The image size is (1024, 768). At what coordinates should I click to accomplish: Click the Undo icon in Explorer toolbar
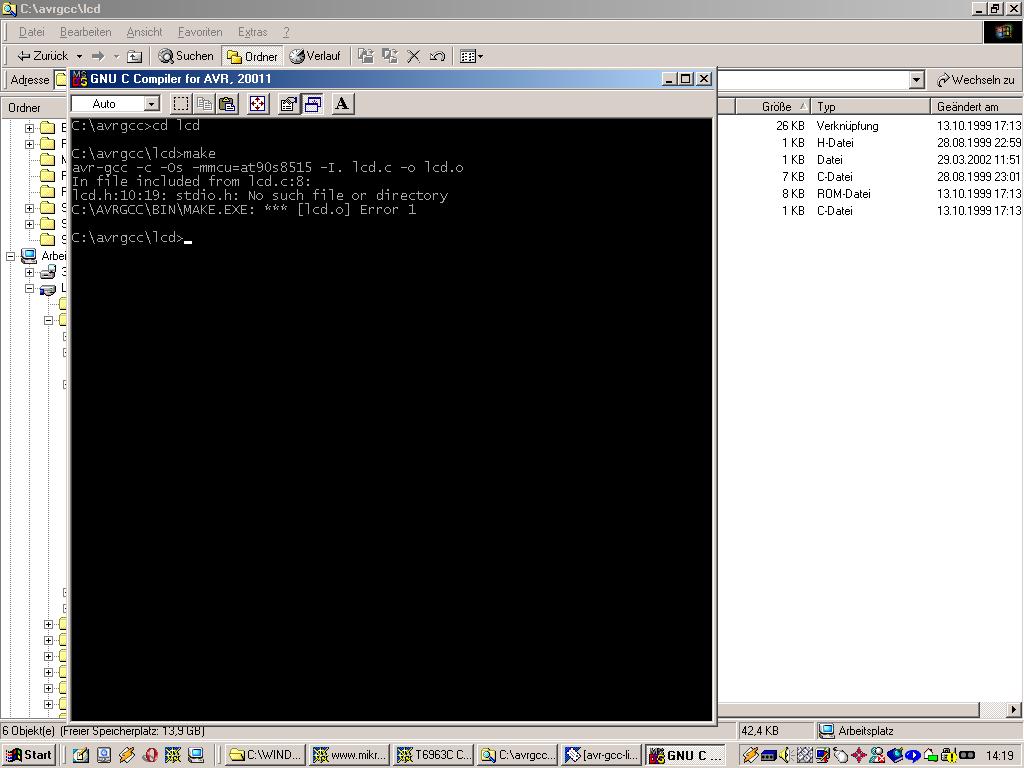tap(437, 56)
